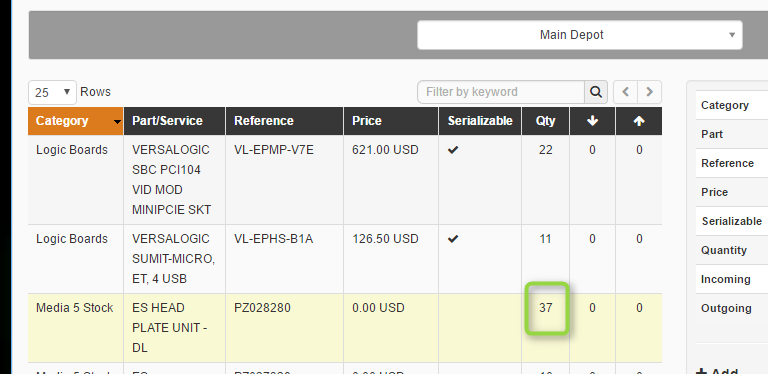Sort by incoming down-arrow column
This screenshot has width=768, height=374.
coord(592,121)
